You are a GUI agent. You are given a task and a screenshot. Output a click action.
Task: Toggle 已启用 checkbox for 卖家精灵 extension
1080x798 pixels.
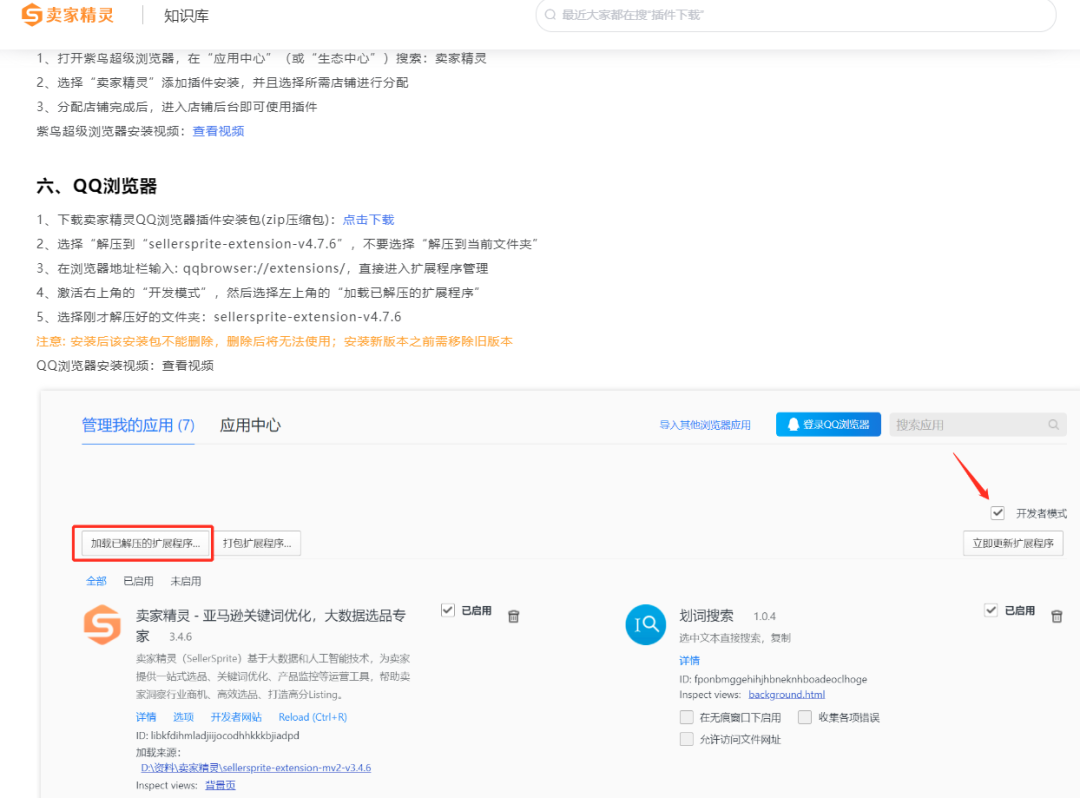coord(448,610)
